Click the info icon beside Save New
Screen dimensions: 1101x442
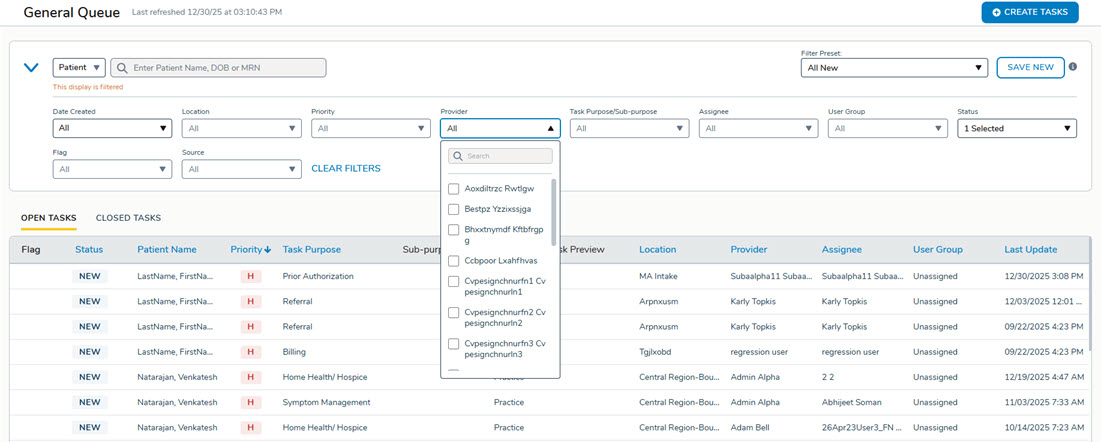point(1073,67)
